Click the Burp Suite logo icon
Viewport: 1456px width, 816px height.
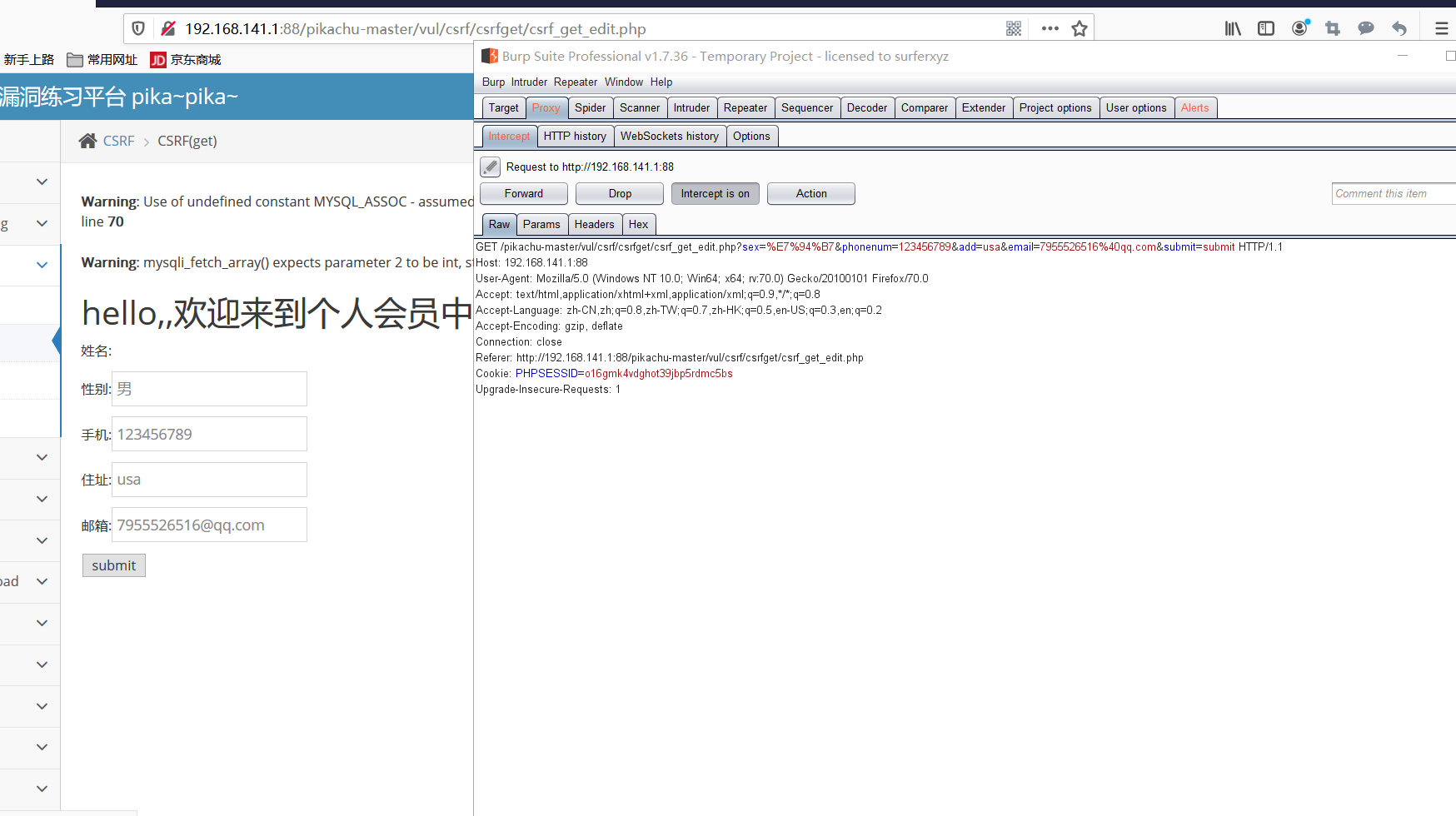pos(490,57)
